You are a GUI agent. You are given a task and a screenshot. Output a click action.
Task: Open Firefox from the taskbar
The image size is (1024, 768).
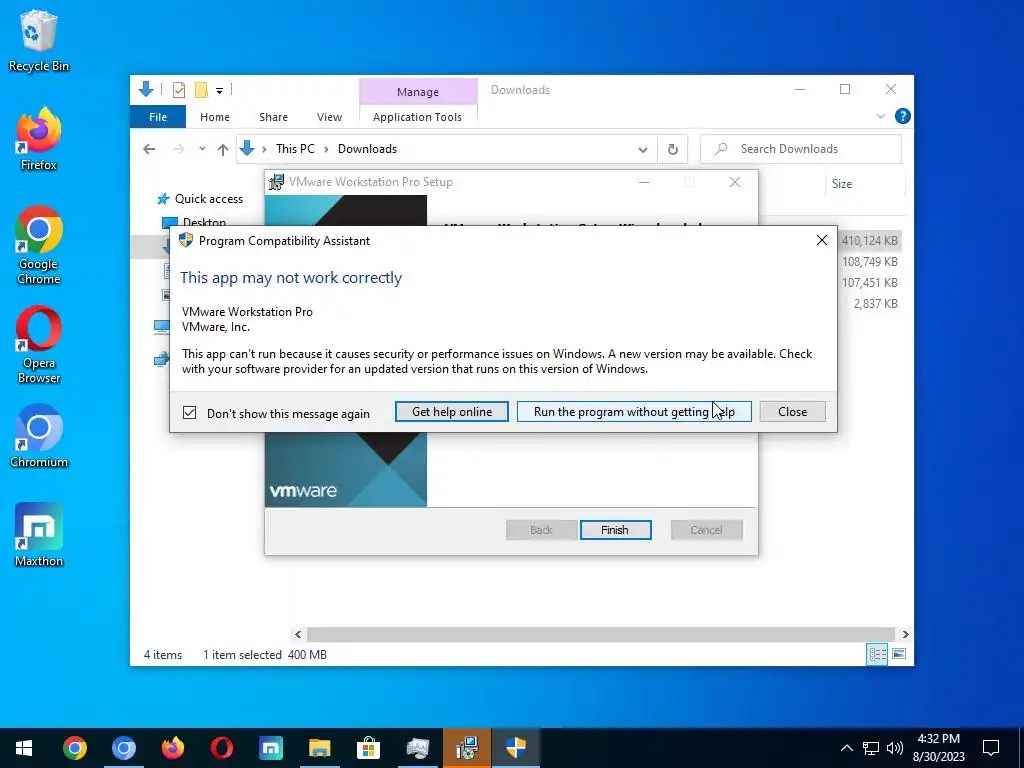[x=172, y=748]
